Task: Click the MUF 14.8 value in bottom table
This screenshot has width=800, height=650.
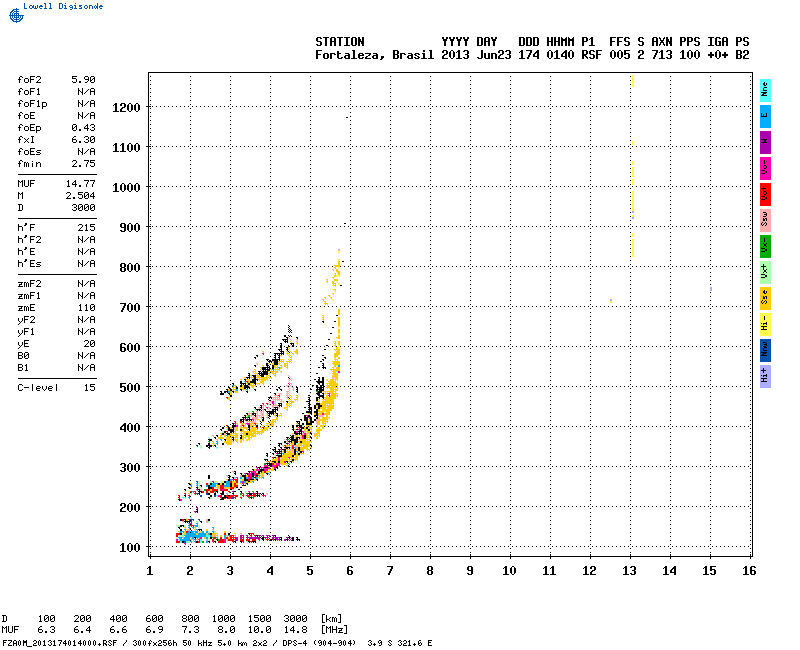Action: click(x=295, y=630)
